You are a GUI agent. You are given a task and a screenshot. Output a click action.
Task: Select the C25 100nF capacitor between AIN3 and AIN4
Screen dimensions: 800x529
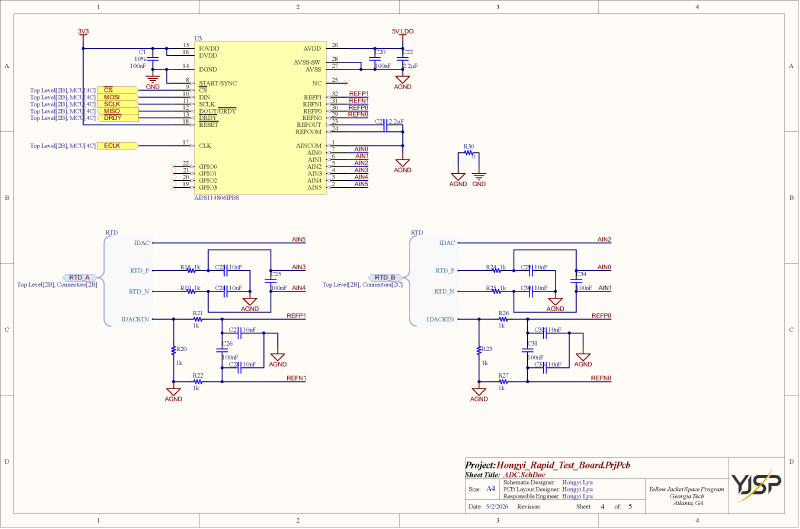tap(271, 281)
